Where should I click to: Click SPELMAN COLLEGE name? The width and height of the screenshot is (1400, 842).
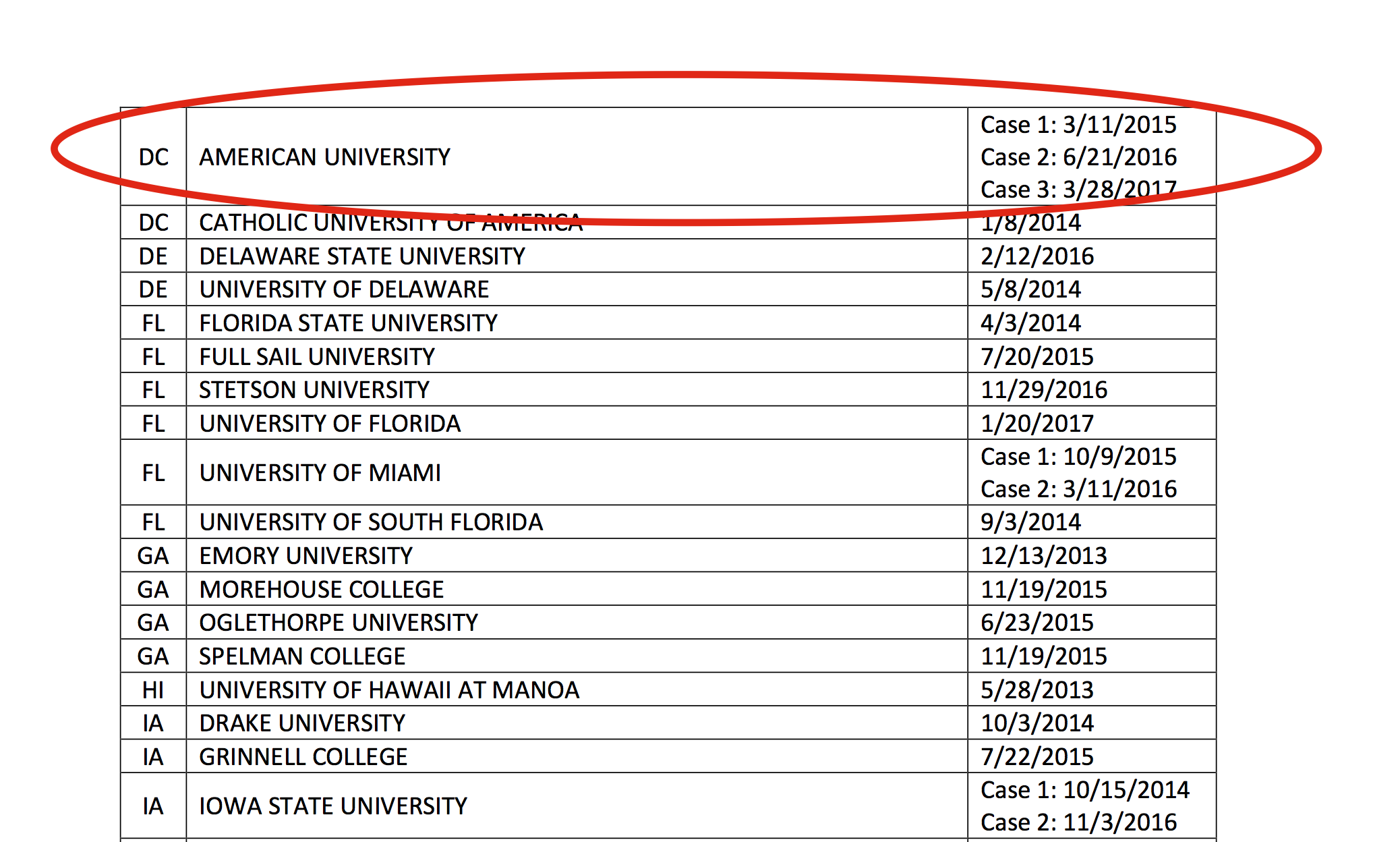click(x=302, y=656)
